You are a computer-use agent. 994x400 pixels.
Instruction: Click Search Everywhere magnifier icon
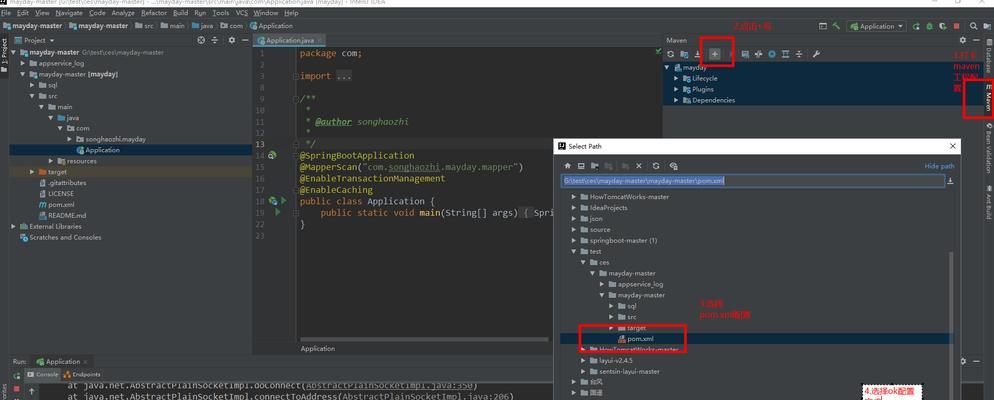tap(974, 26)
